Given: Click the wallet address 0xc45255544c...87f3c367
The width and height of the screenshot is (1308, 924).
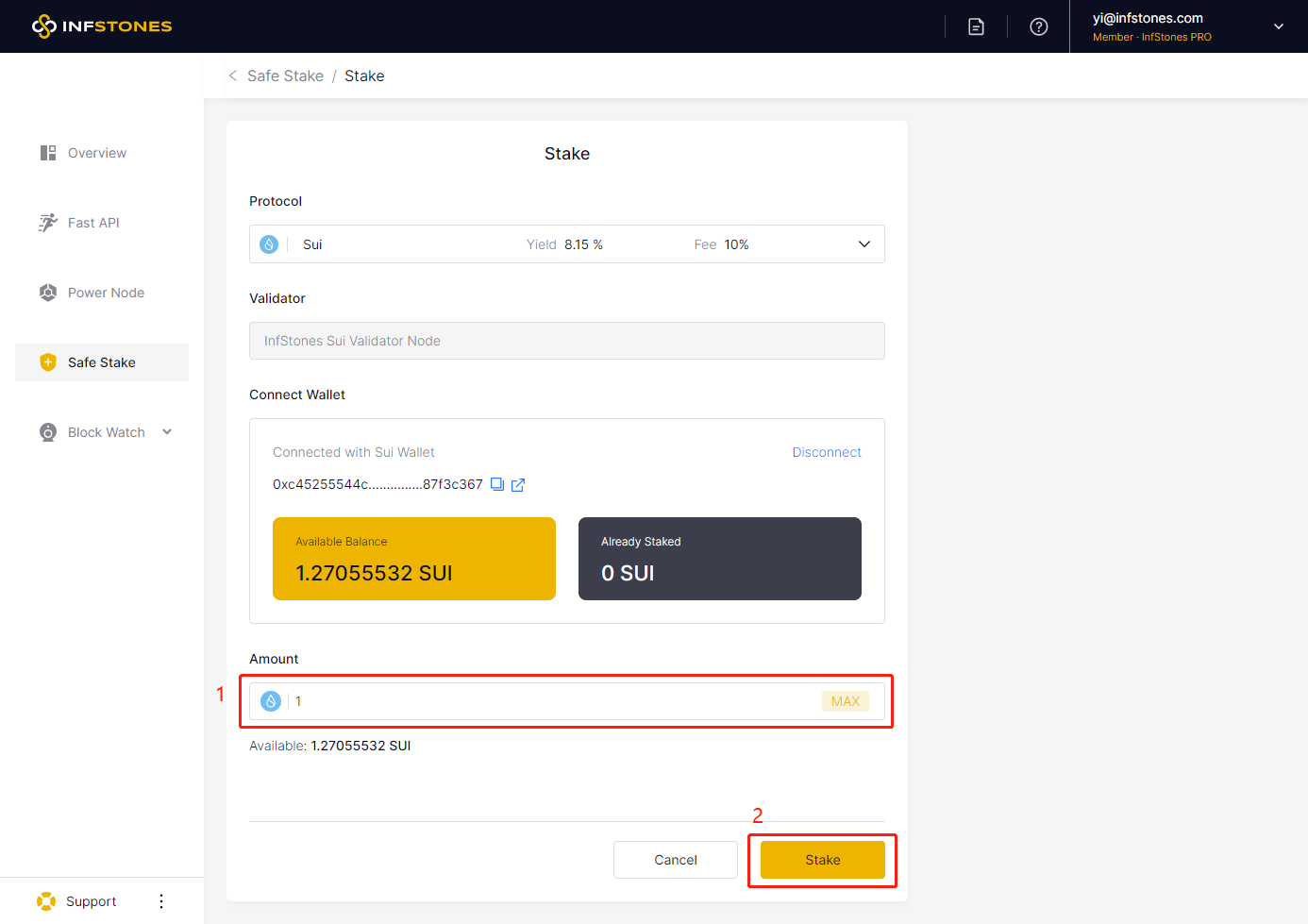Looking at the screenshot, I should [377, 484].
